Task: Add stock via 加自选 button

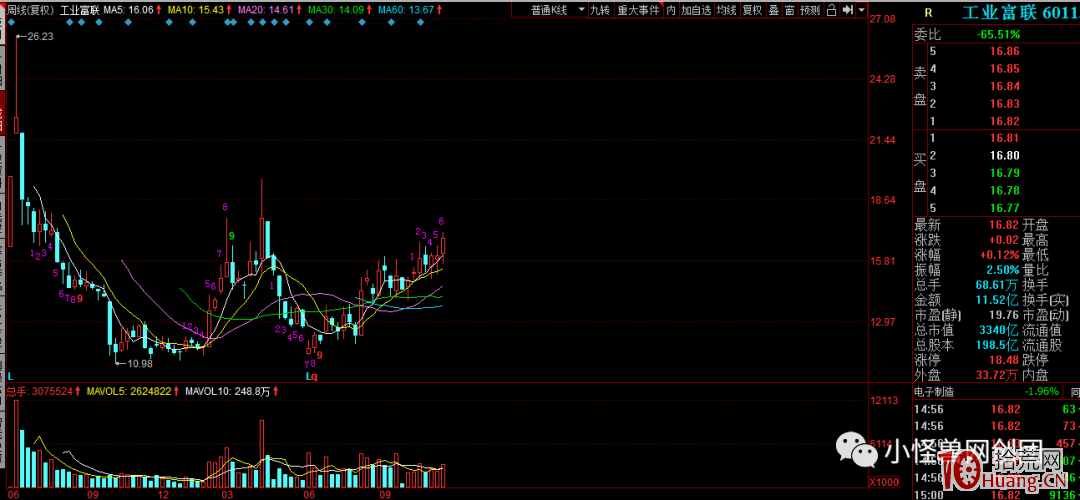Action: tap(696, 10)
